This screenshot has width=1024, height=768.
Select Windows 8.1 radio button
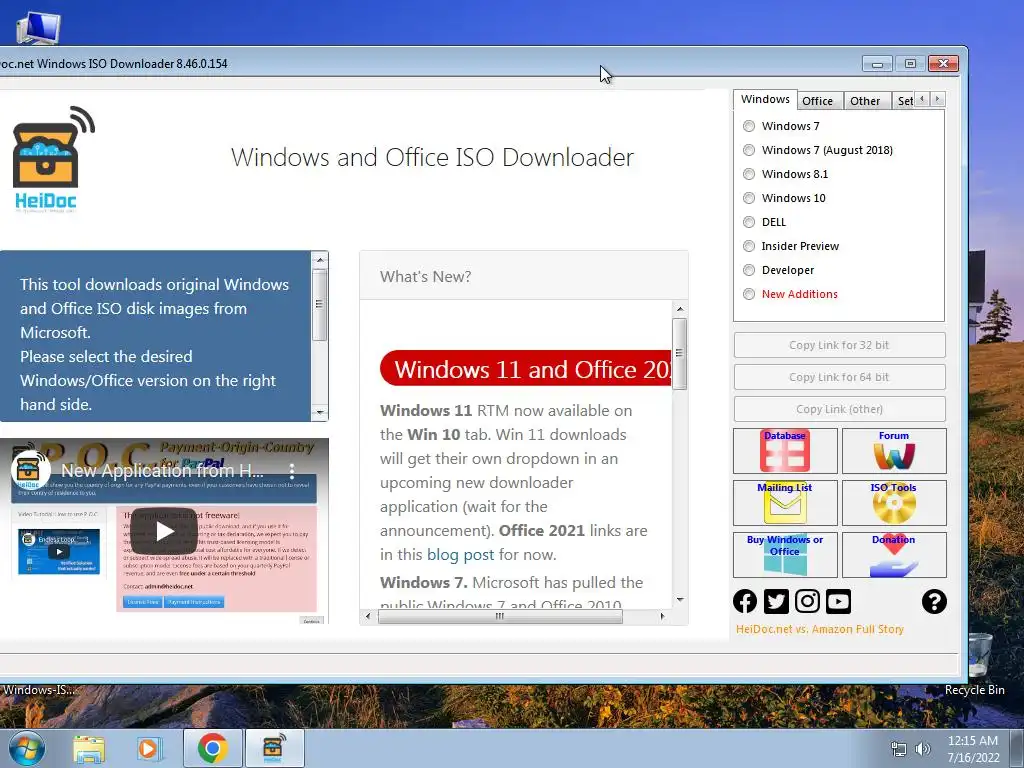click(749, 174)
